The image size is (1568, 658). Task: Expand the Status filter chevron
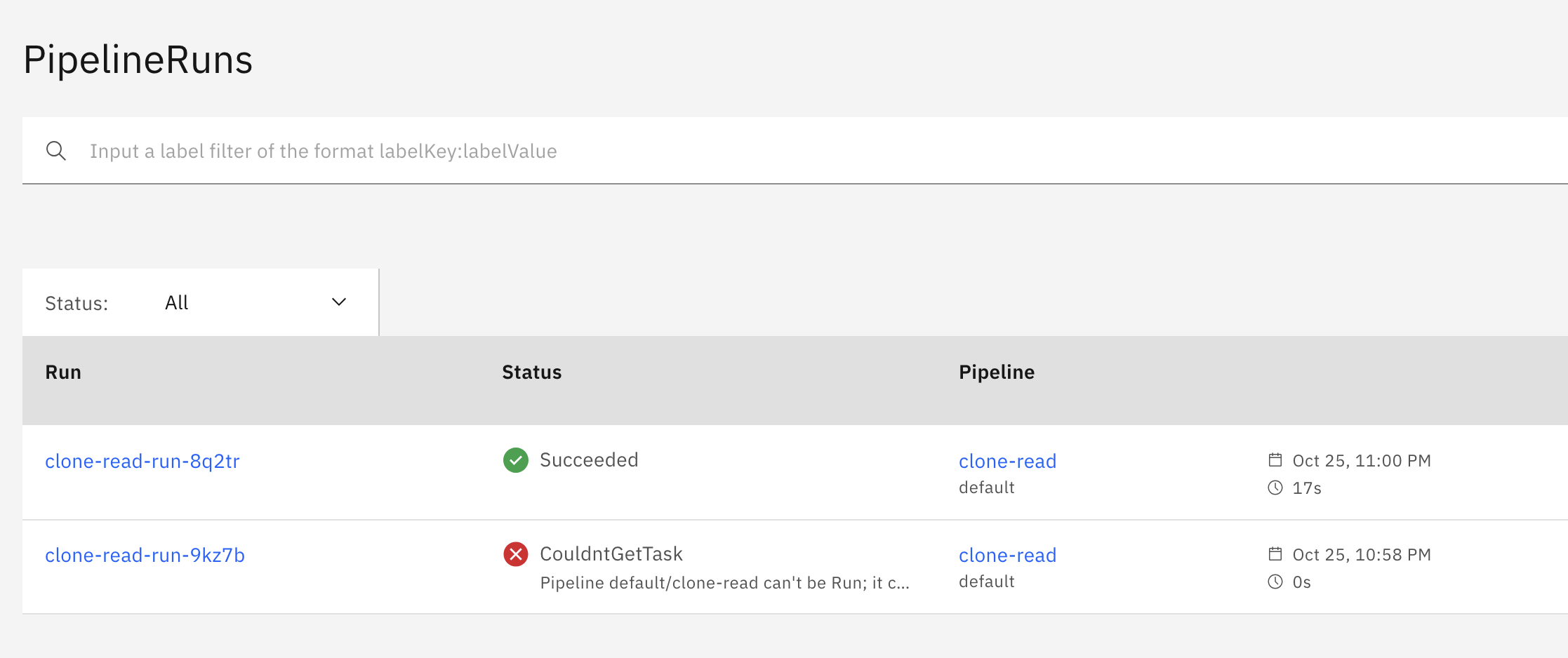(339, 302)
